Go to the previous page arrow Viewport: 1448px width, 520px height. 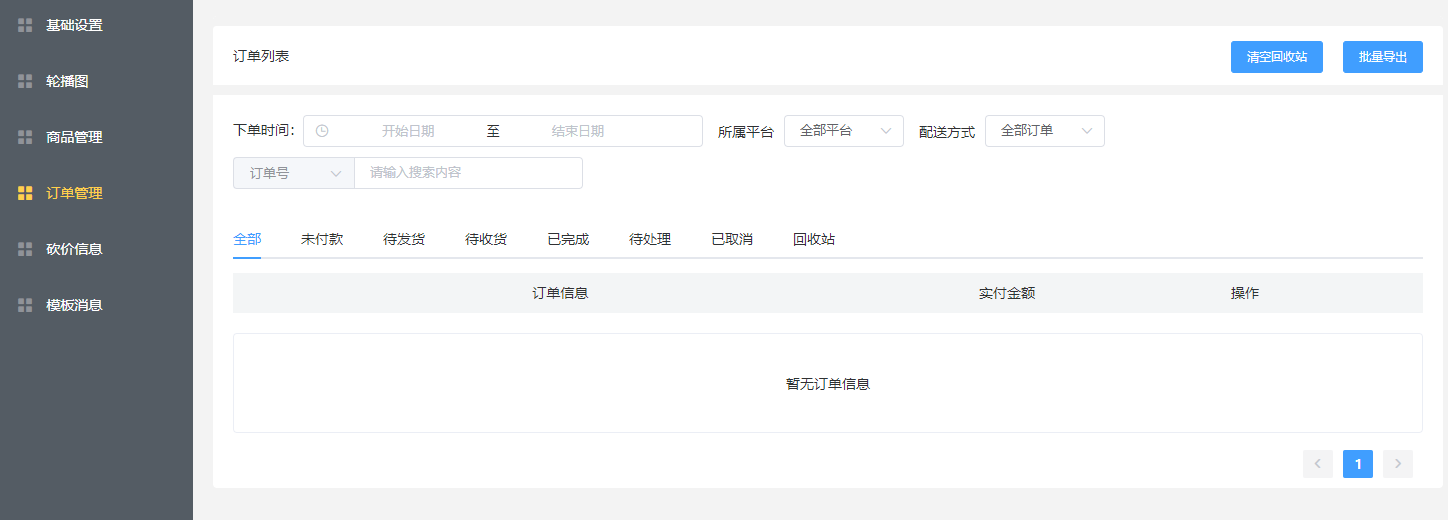1317,463
